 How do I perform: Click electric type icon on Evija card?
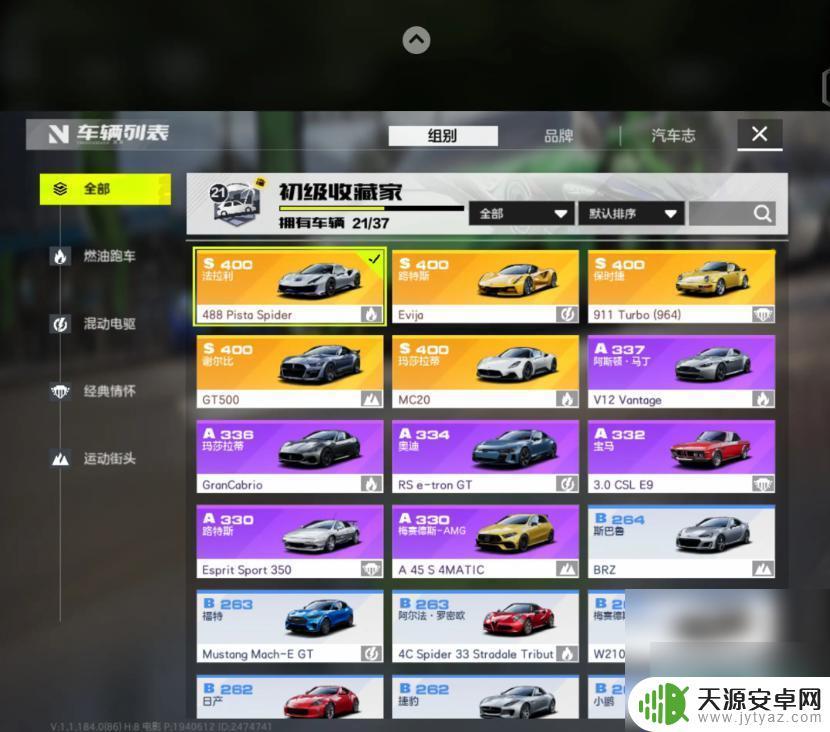pos(567,314)
